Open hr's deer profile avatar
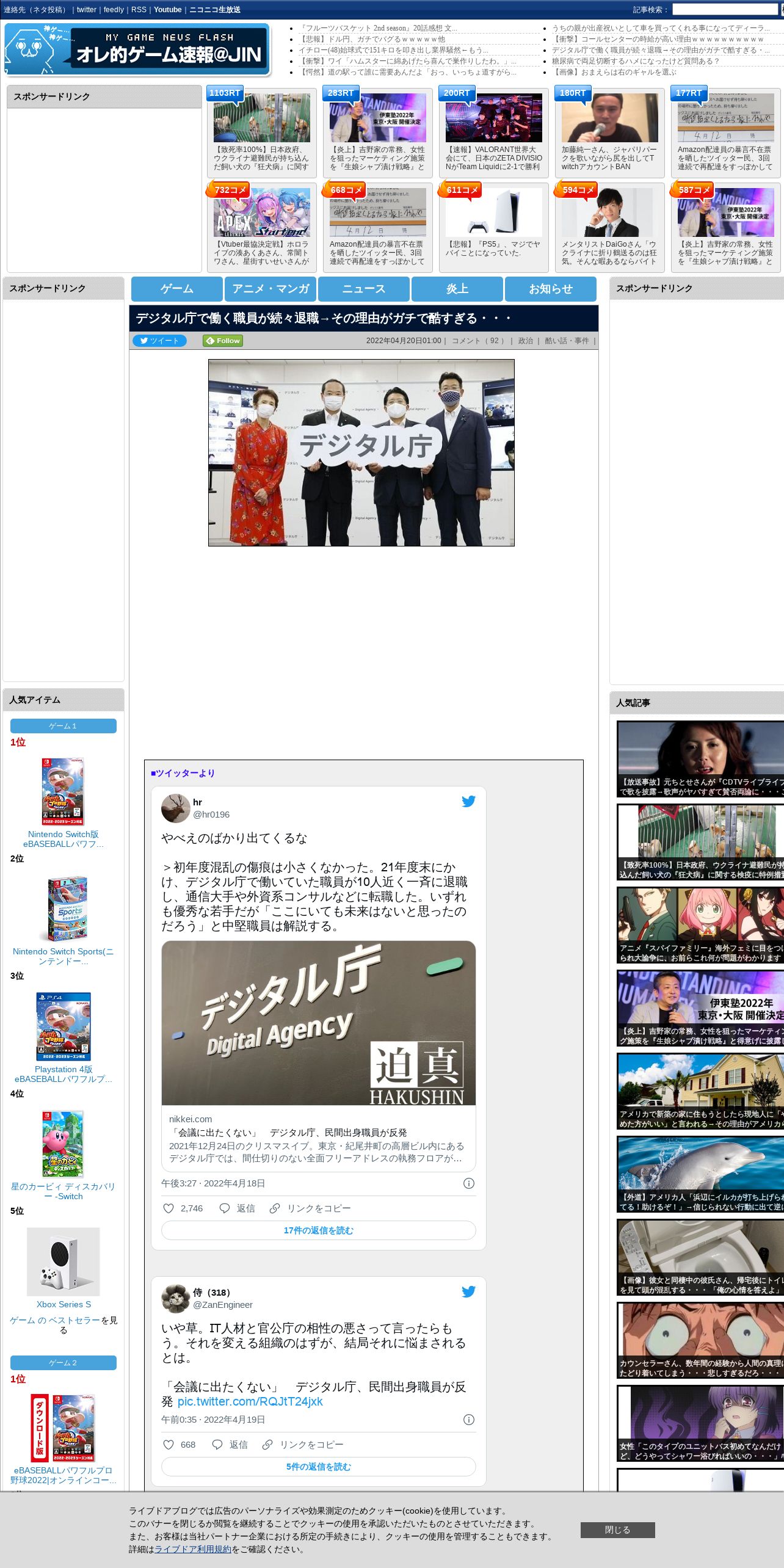The height and width of the screenshot is (1568, 784). 175,808
